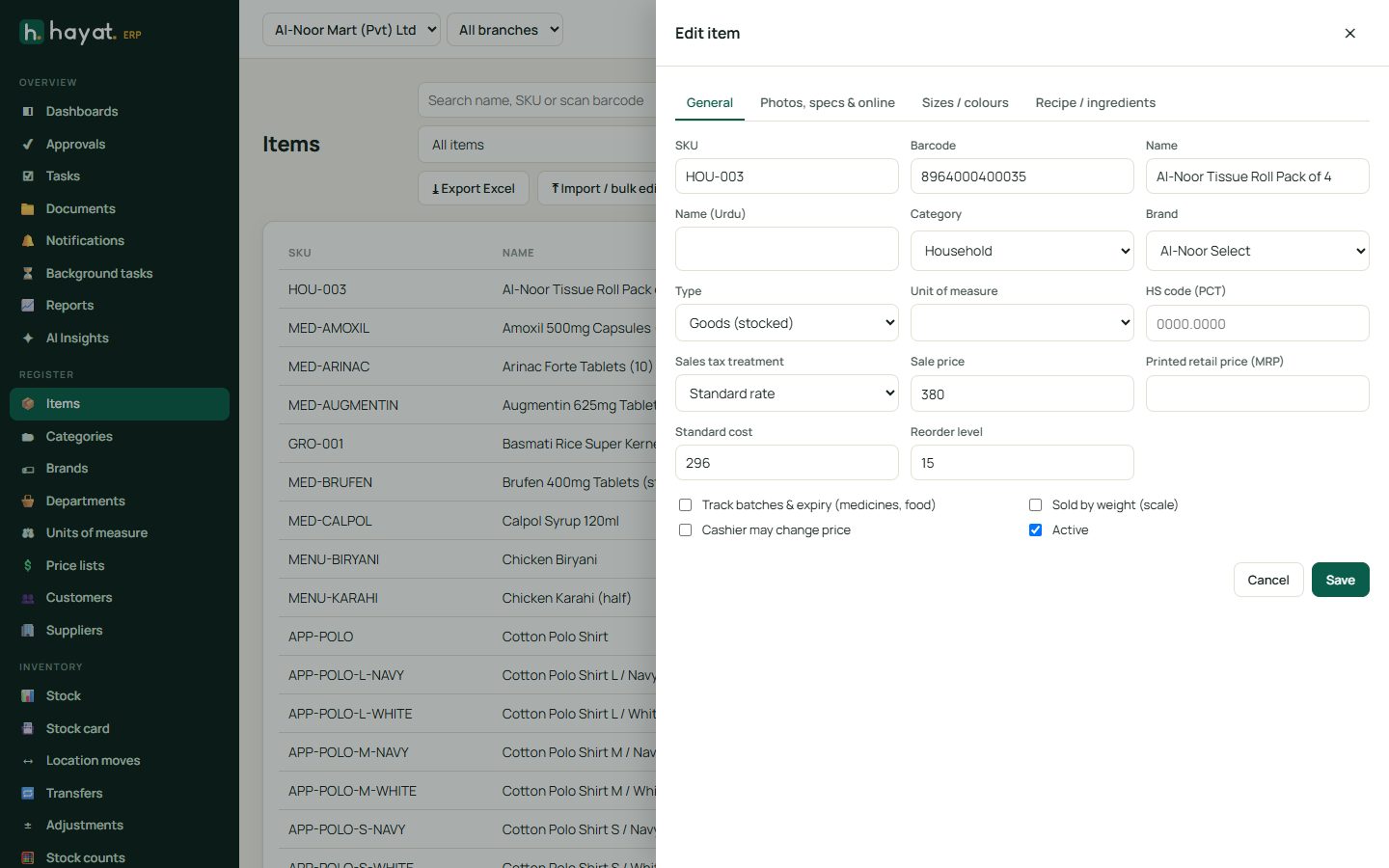
Task: Click the AI Insights sparkle icon
Action: (x=28, y=339)
